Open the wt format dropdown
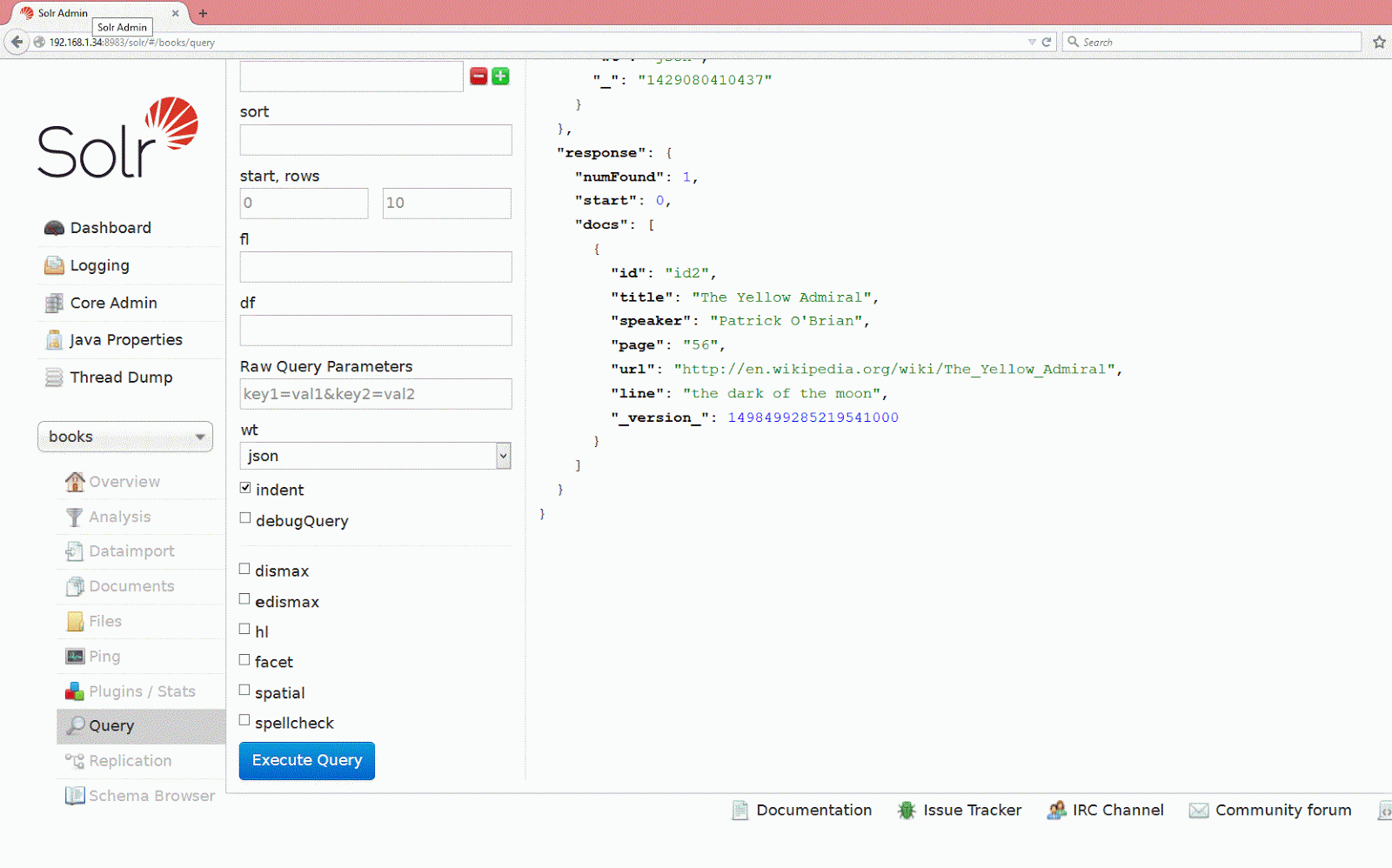 (x=375, y=456)
